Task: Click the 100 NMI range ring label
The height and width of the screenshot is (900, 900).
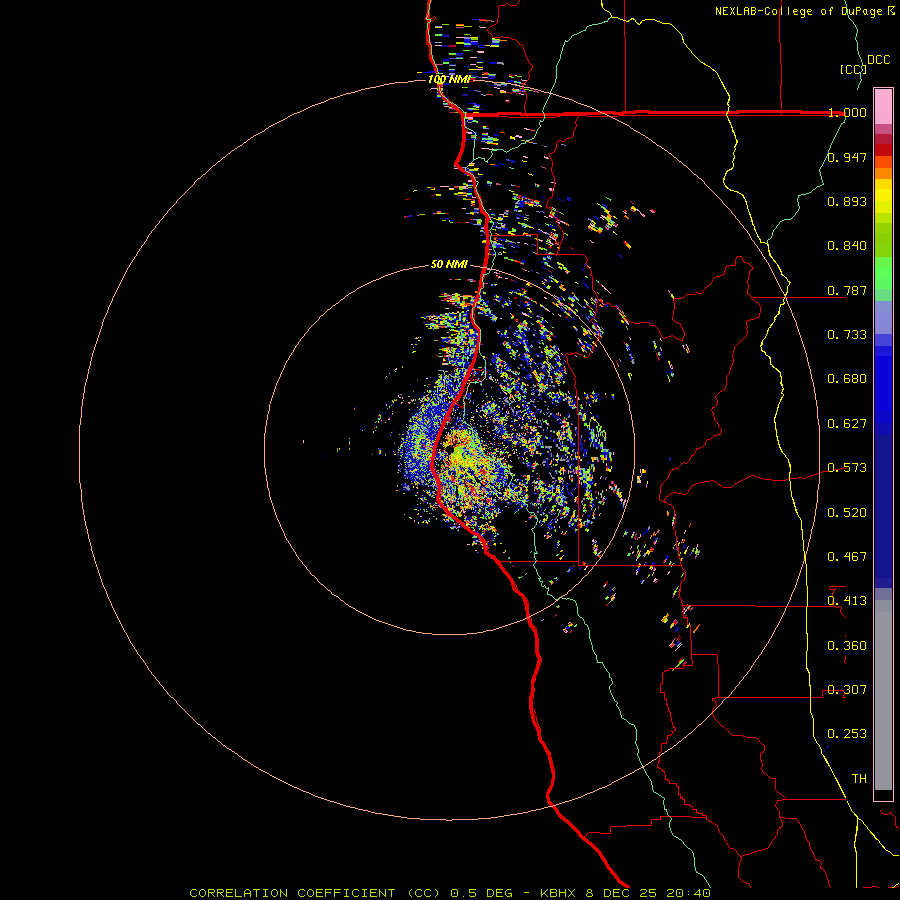Action: [449, 79]
